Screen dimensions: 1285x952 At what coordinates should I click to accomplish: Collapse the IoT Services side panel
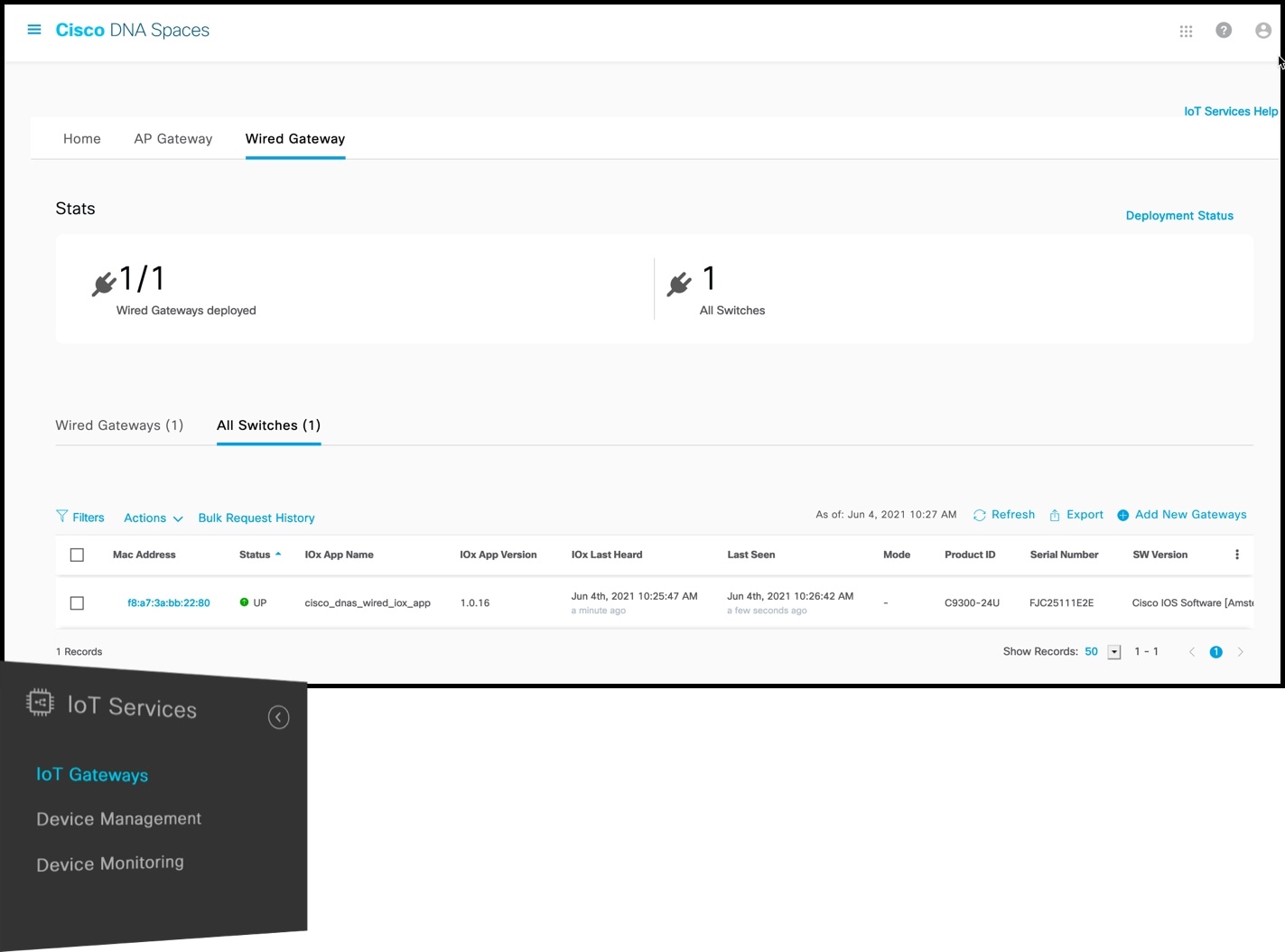pyautogui.click(x=278, y=717)
